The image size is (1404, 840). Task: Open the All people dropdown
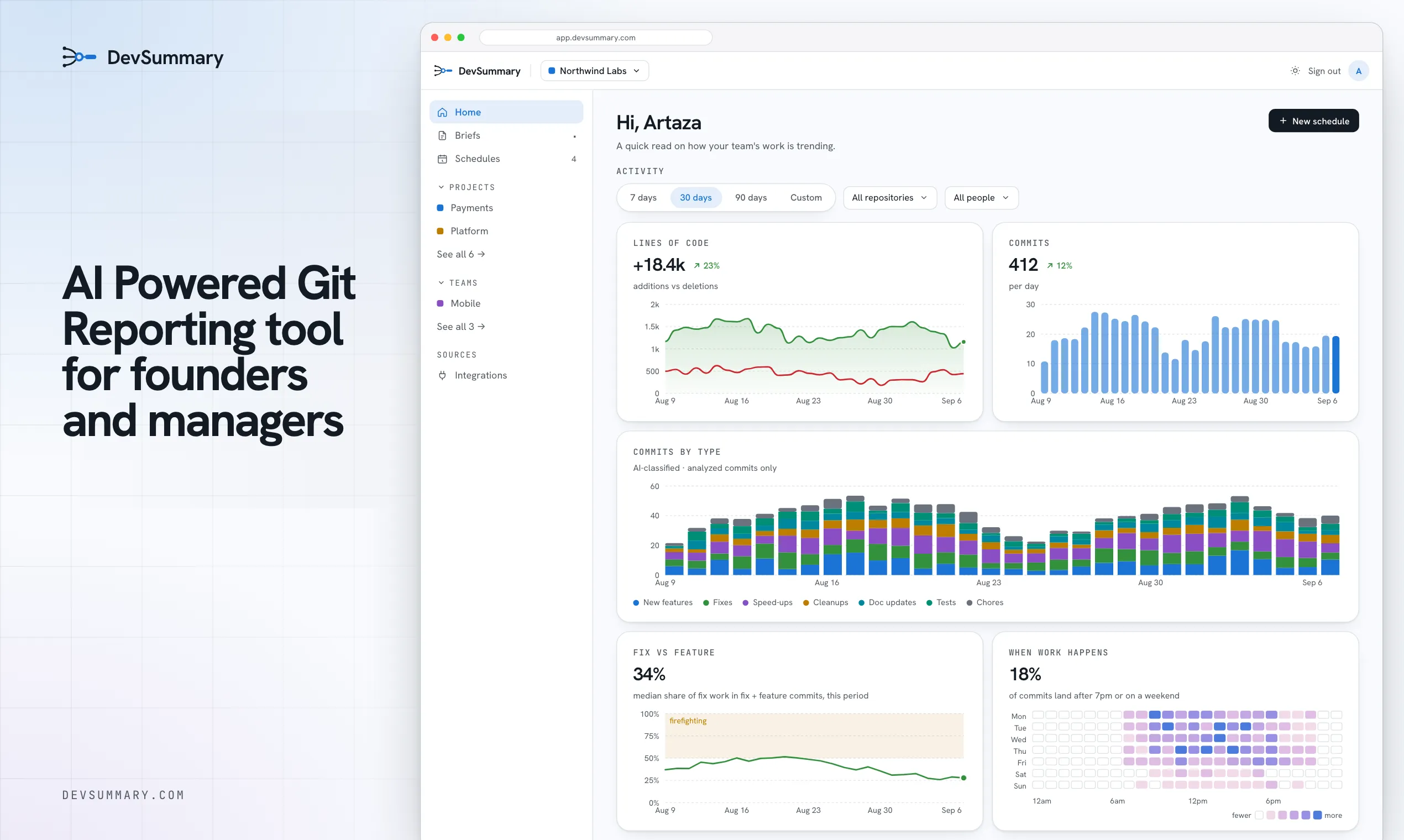click(x=981, y=197)
